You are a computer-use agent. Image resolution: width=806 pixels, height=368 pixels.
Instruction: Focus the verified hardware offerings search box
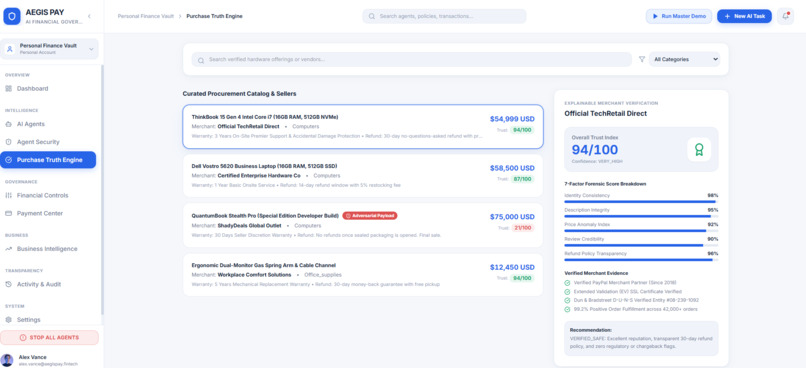click(412, 60)
